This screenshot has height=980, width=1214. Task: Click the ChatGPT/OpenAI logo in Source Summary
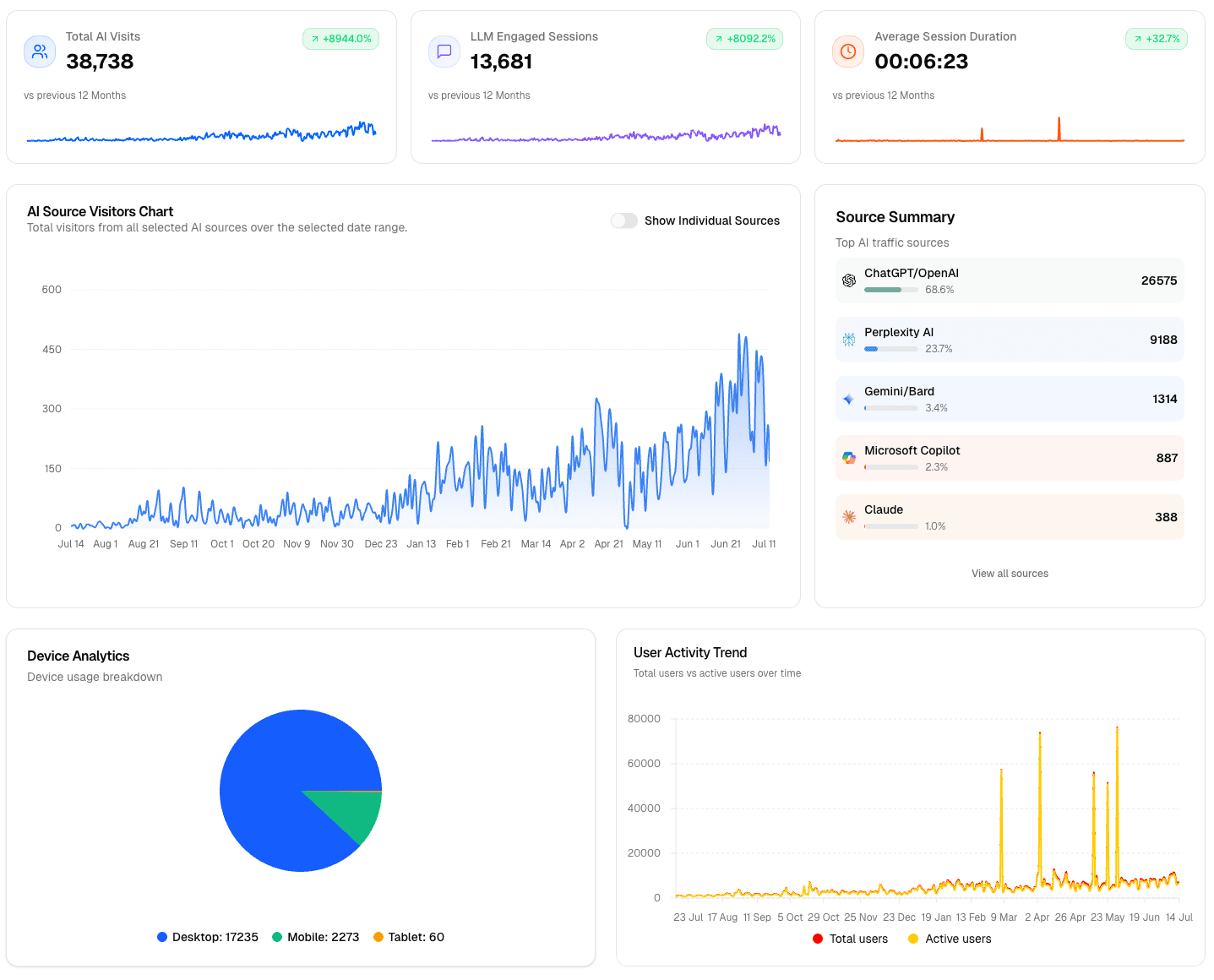(848, 280)
